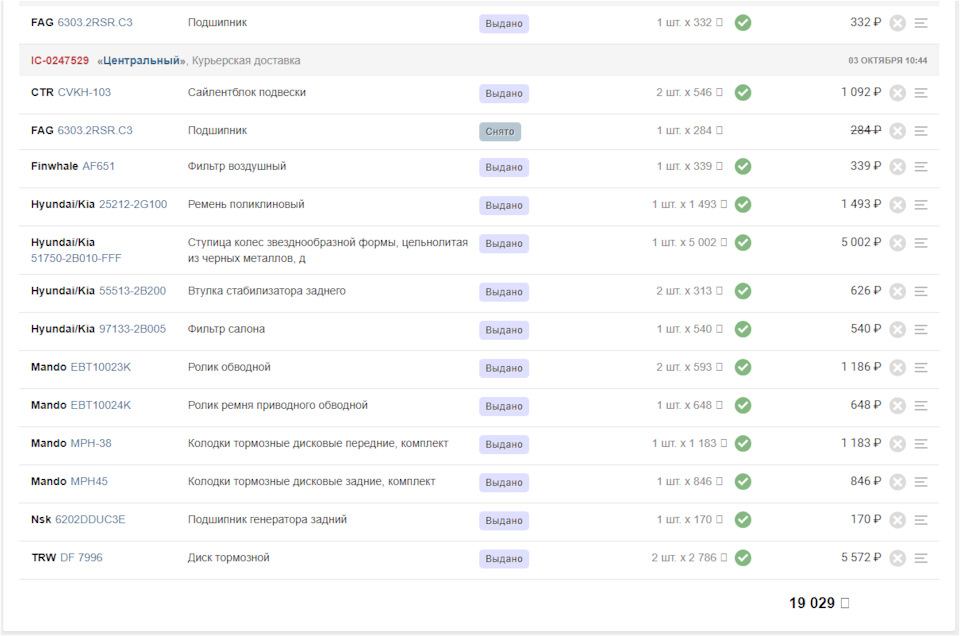
Task: Click green checkmark for Mando MPH-38
Action: (x=743, y=443)
